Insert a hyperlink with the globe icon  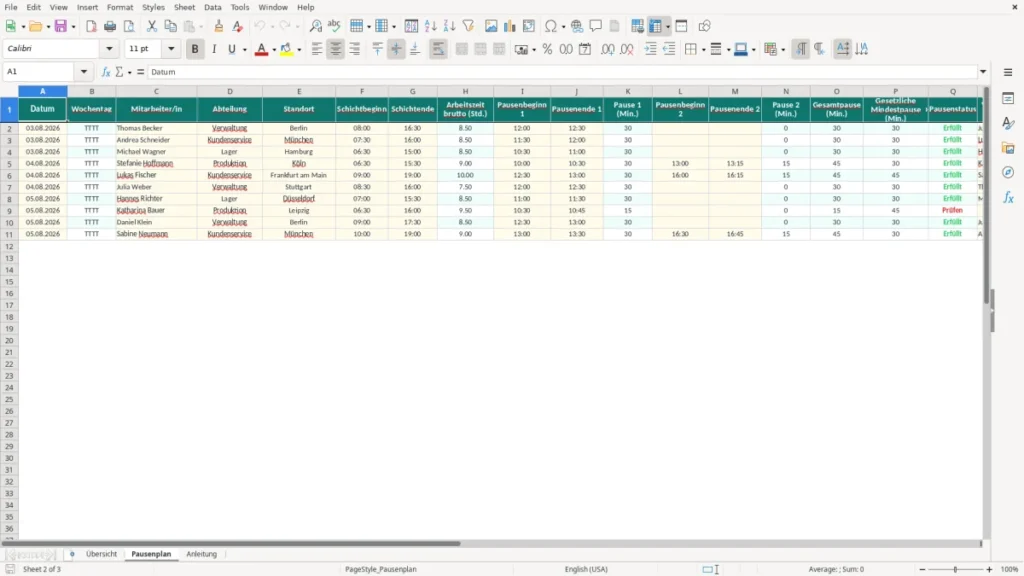pos(577,26)
